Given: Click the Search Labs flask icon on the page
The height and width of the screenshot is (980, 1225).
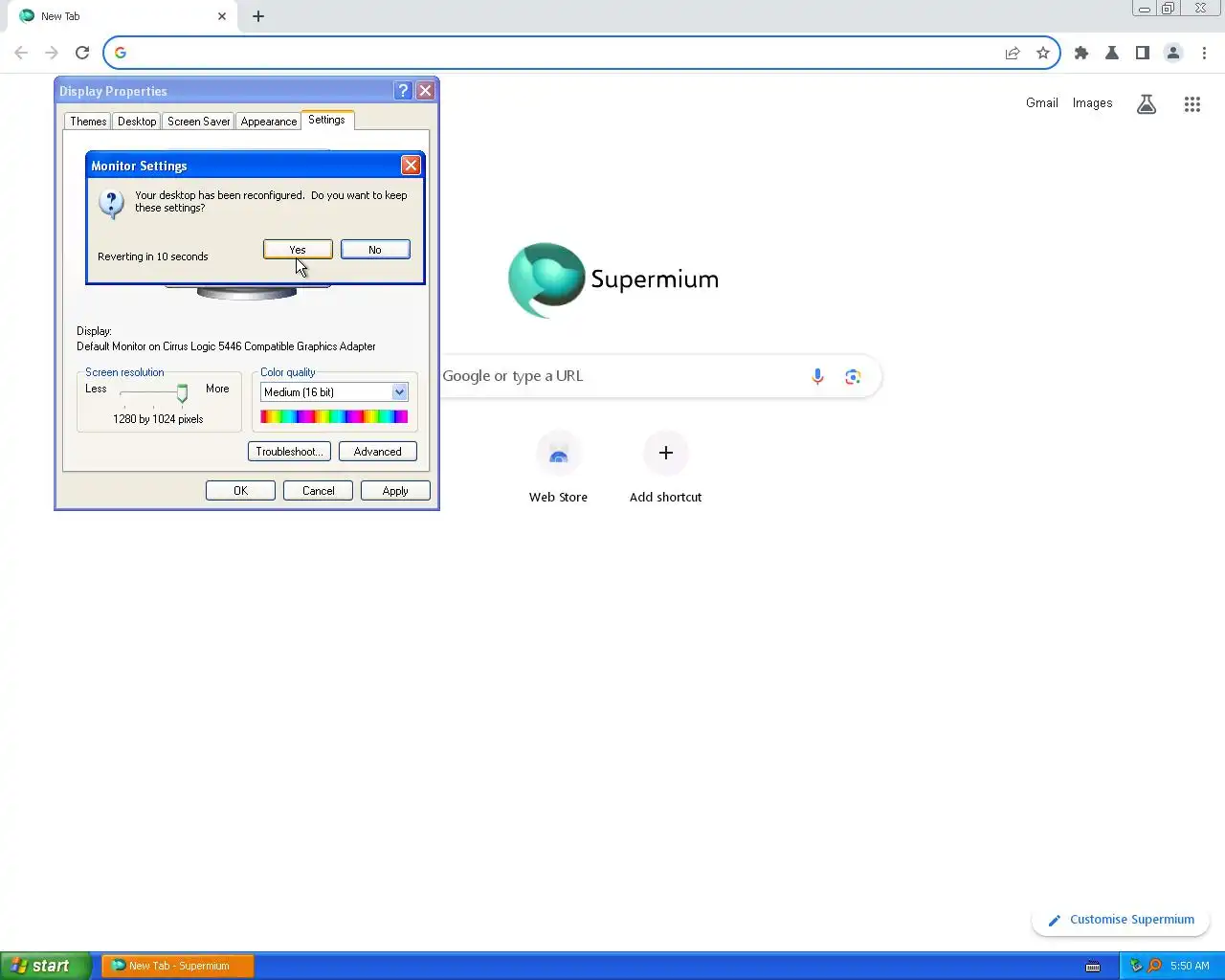Looking at the screenshot, I should pos(1147,104).
